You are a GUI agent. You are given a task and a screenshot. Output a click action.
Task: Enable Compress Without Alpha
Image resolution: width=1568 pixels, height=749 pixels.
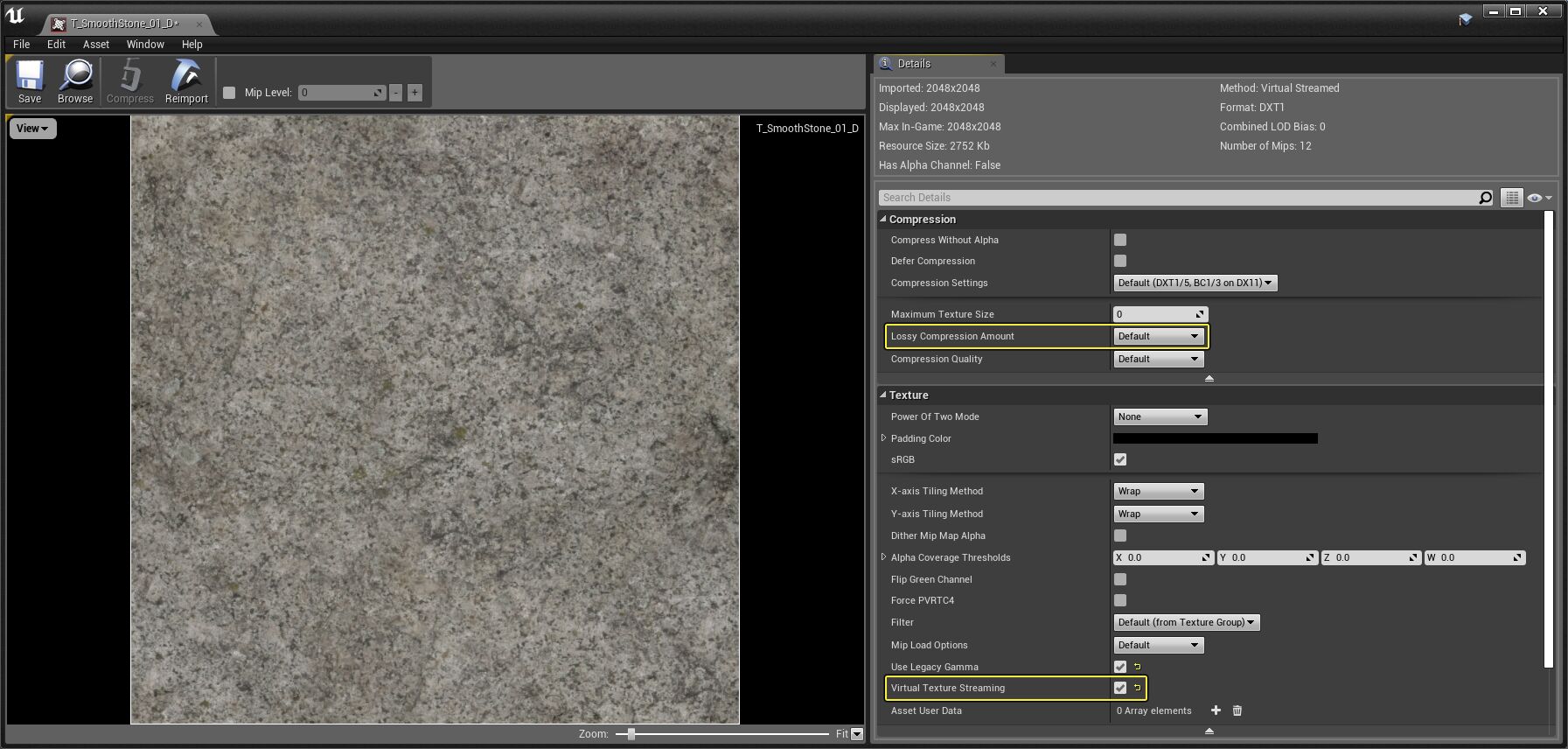tap(1120, 240)
